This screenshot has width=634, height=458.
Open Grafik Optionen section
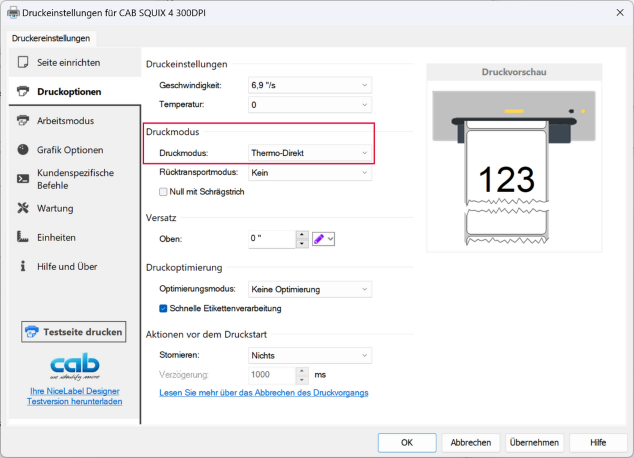[75, 150]
